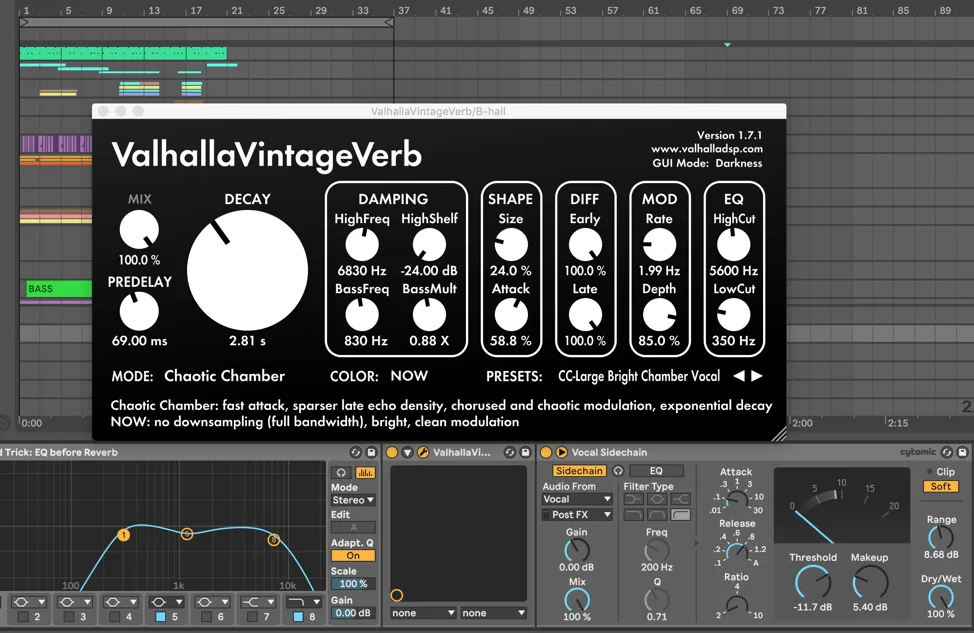974x633 pixels.
Task: Disable EQ band 8 checkbox
Action: pos(299,617)
